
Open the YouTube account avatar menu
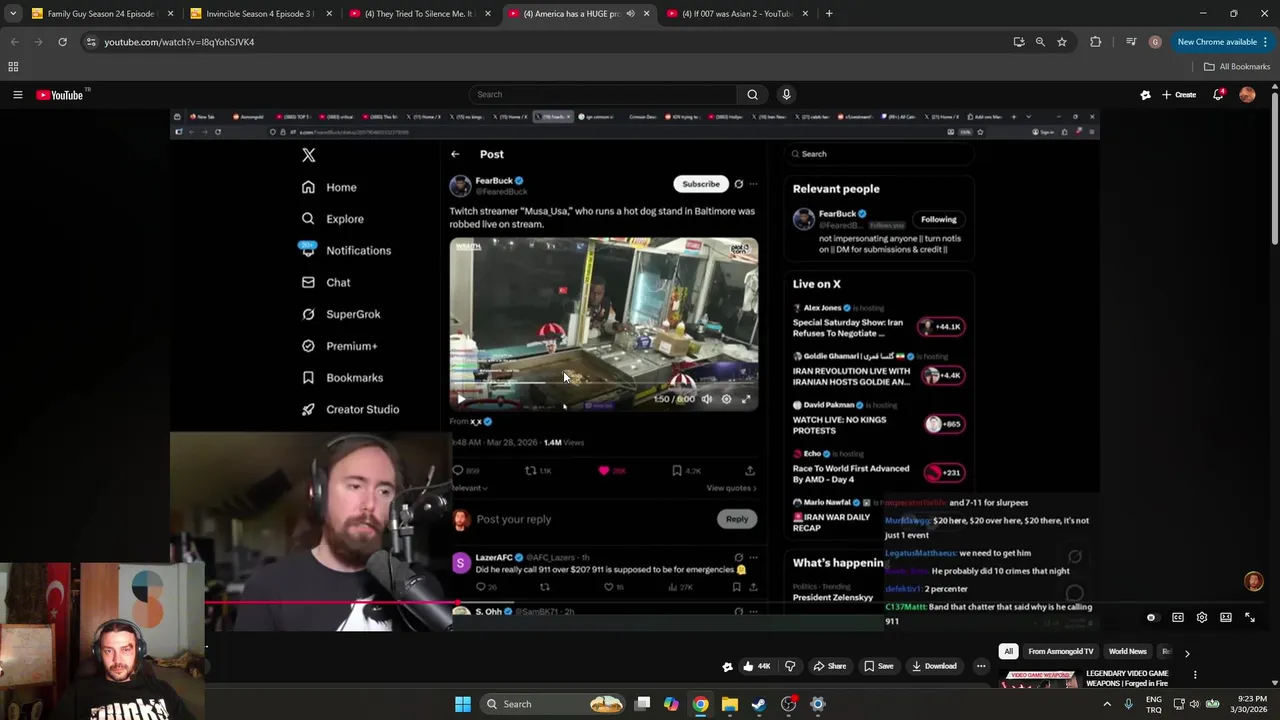pos(1247,95)
